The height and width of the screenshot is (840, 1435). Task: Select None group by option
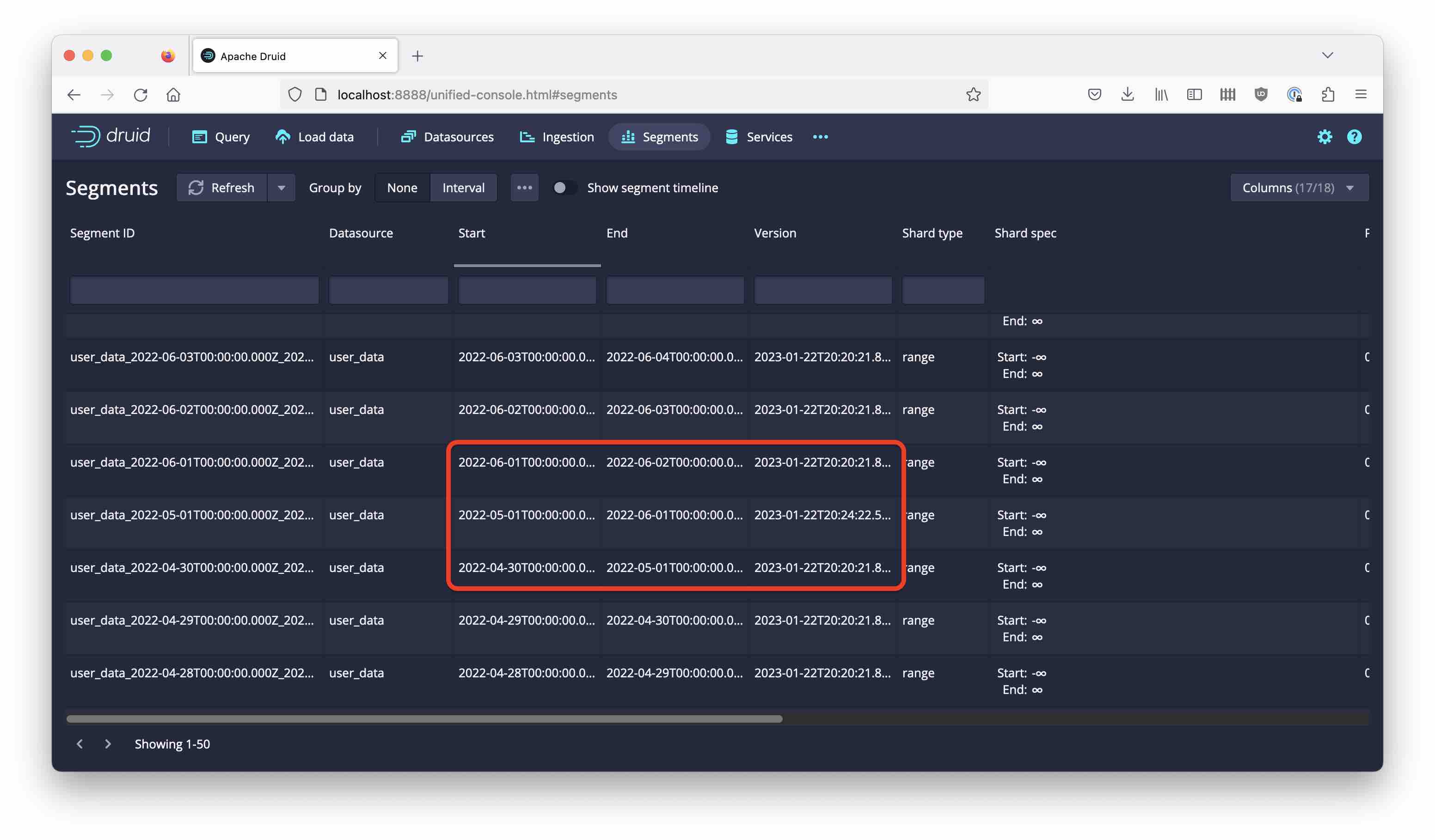[x=402, y=188]
